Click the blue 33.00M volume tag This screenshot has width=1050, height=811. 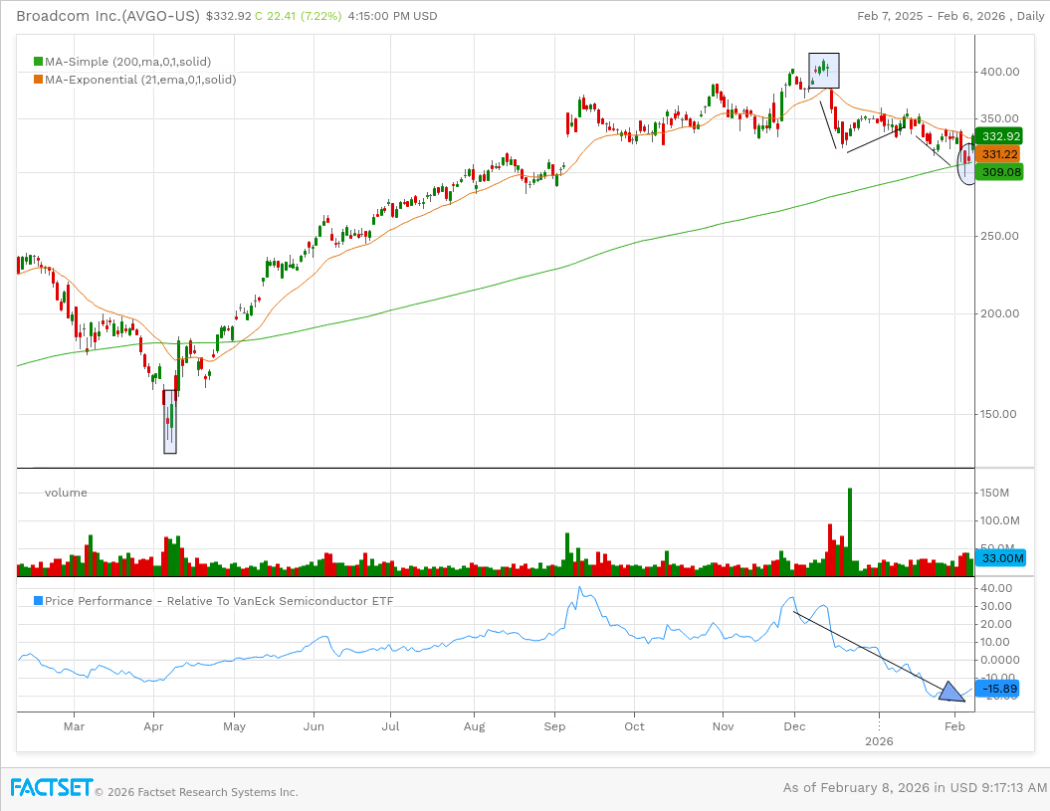point(1001,558)
